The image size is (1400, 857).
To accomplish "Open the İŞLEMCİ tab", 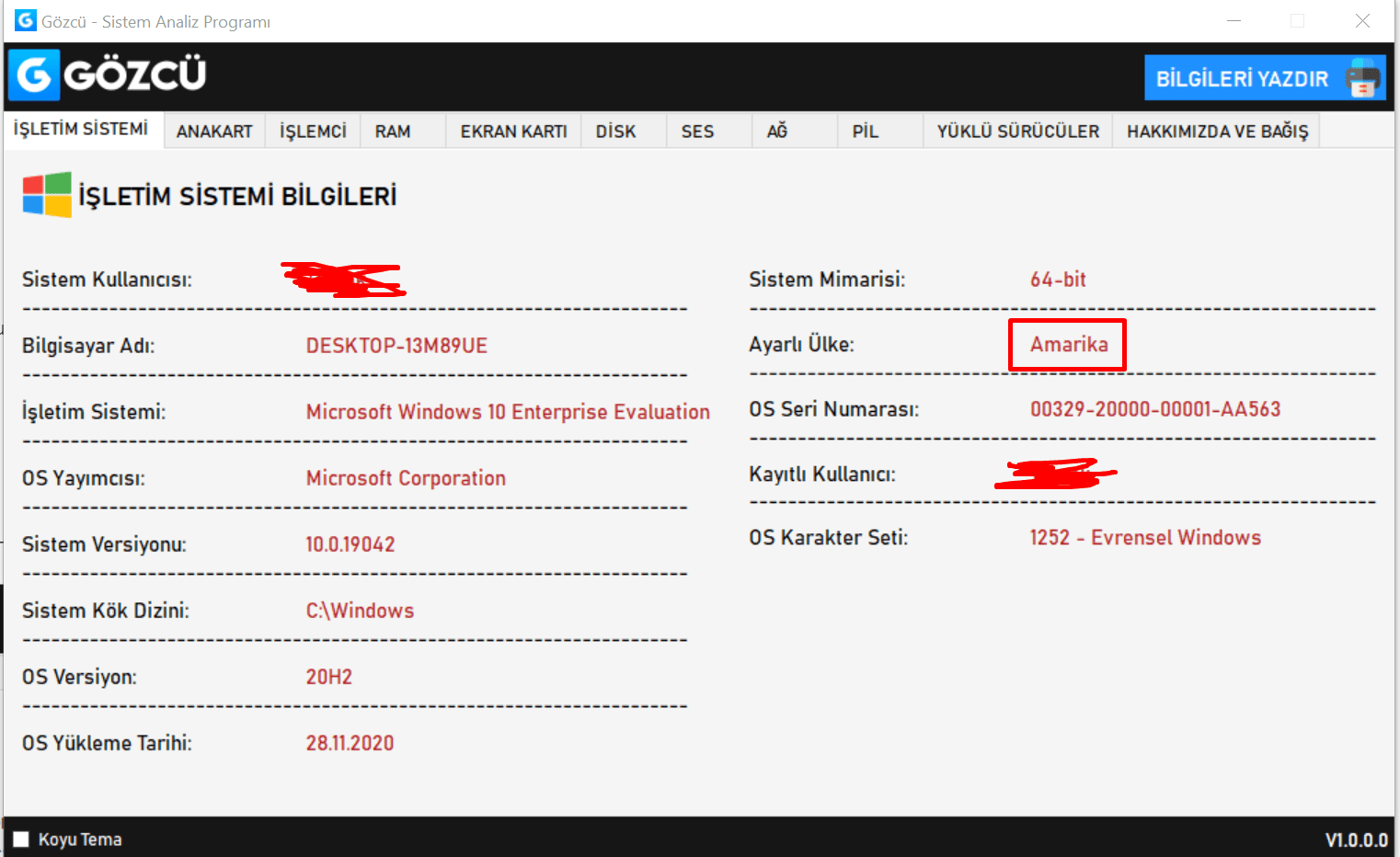I will coord(313,131).
